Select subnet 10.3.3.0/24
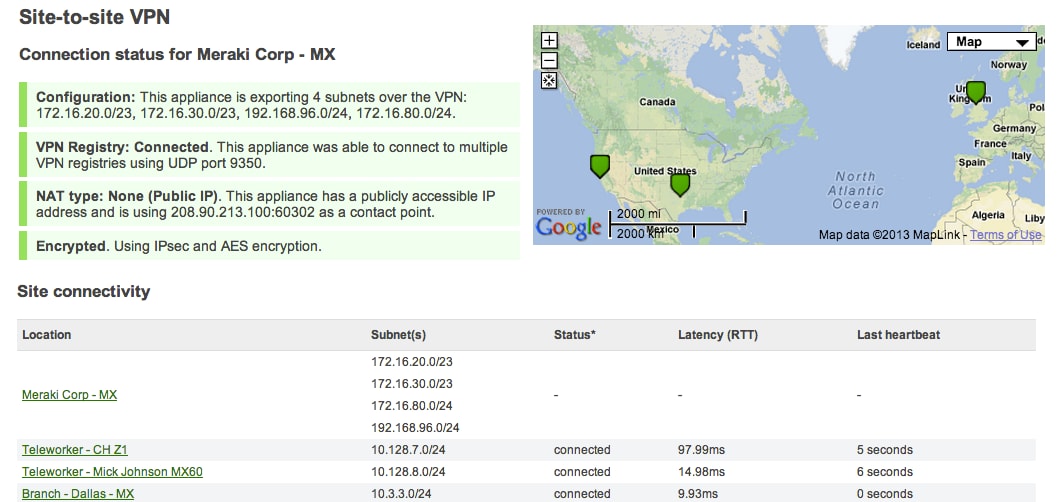The width and height of the screenshot is (1060, 502). (x=402, y=494)
